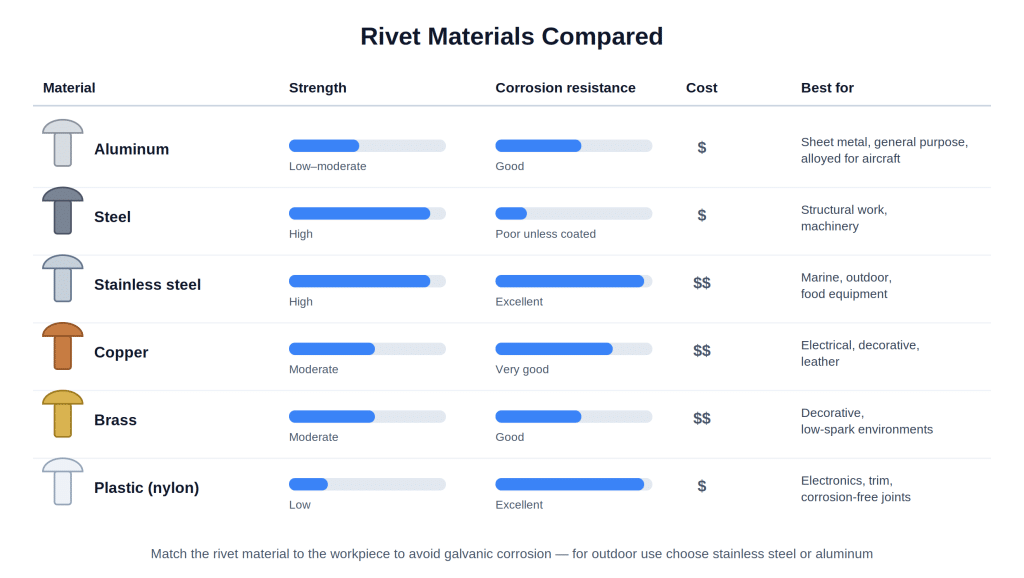Click the galvanic corrosion footnote text
Viewport: 1024px width, 578px height.
point(511,554)
